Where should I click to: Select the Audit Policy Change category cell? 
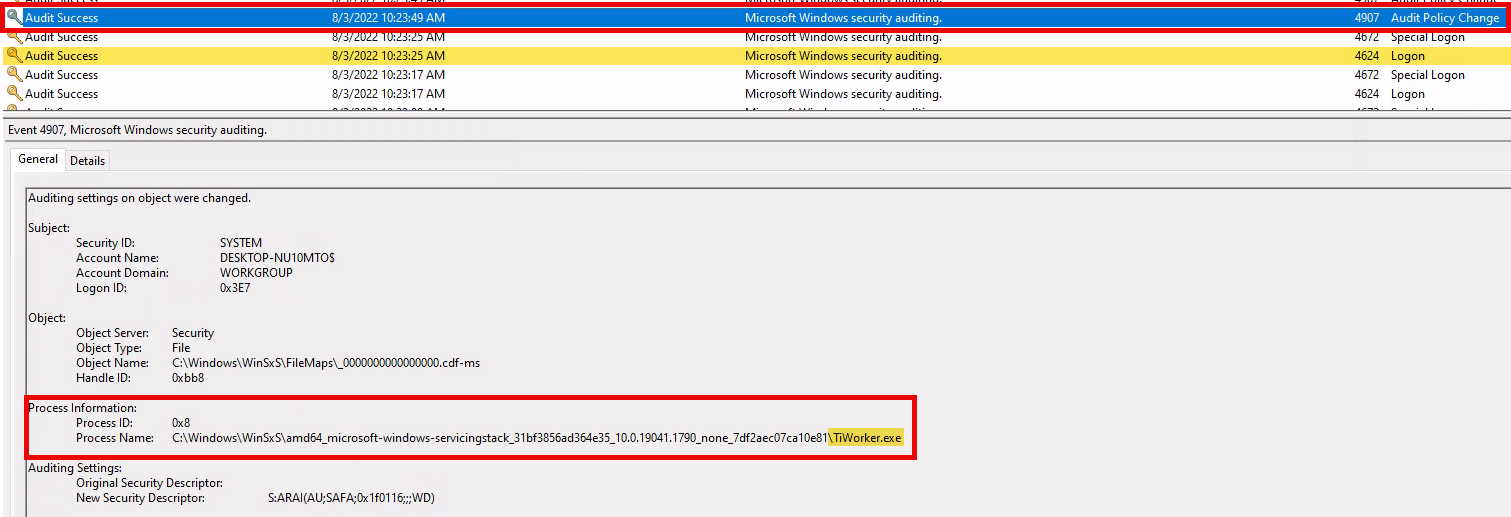[x=1444, y=18]
